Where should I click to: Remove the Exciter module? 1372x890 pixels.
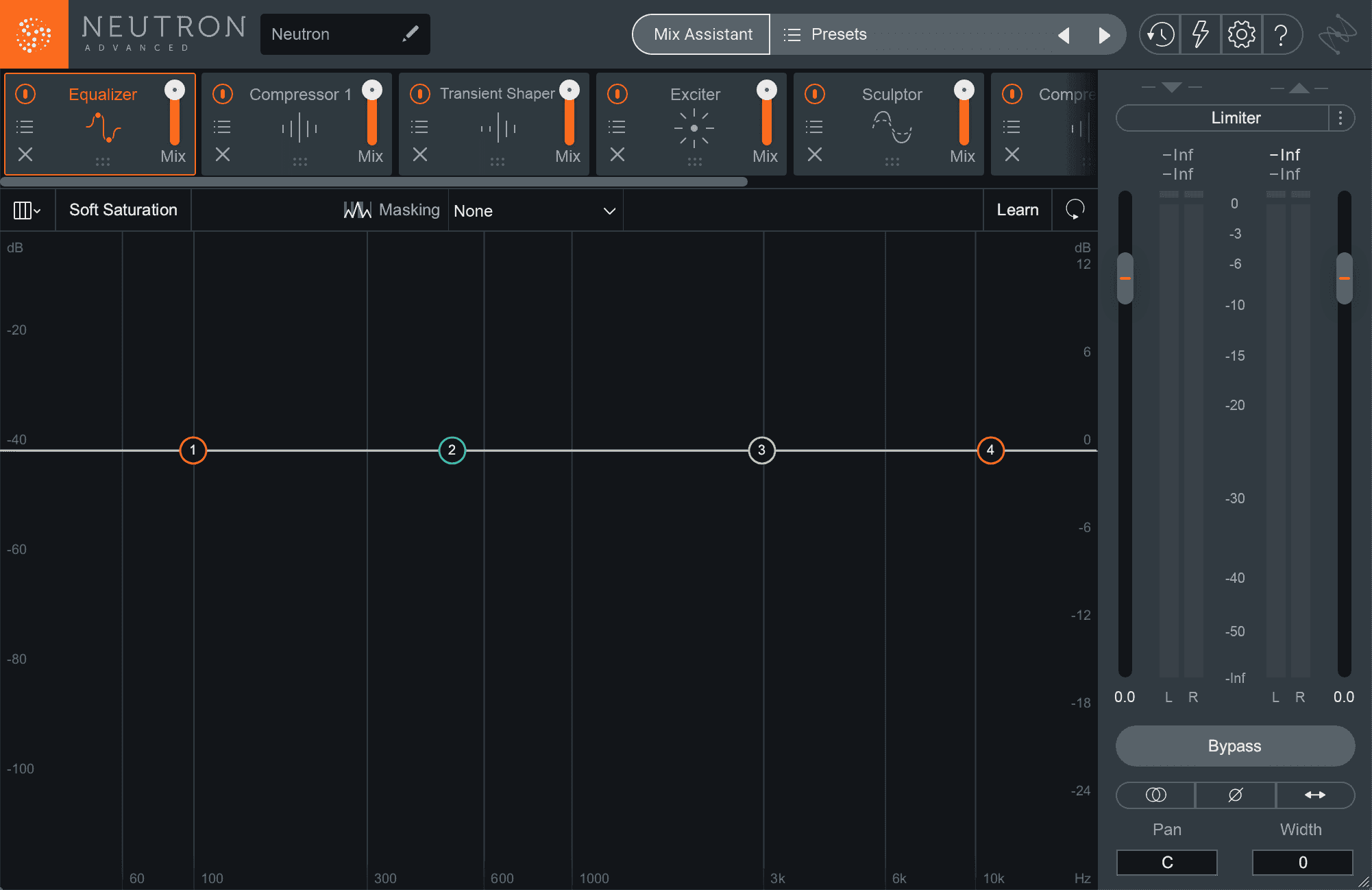click(x=617, y=154)
